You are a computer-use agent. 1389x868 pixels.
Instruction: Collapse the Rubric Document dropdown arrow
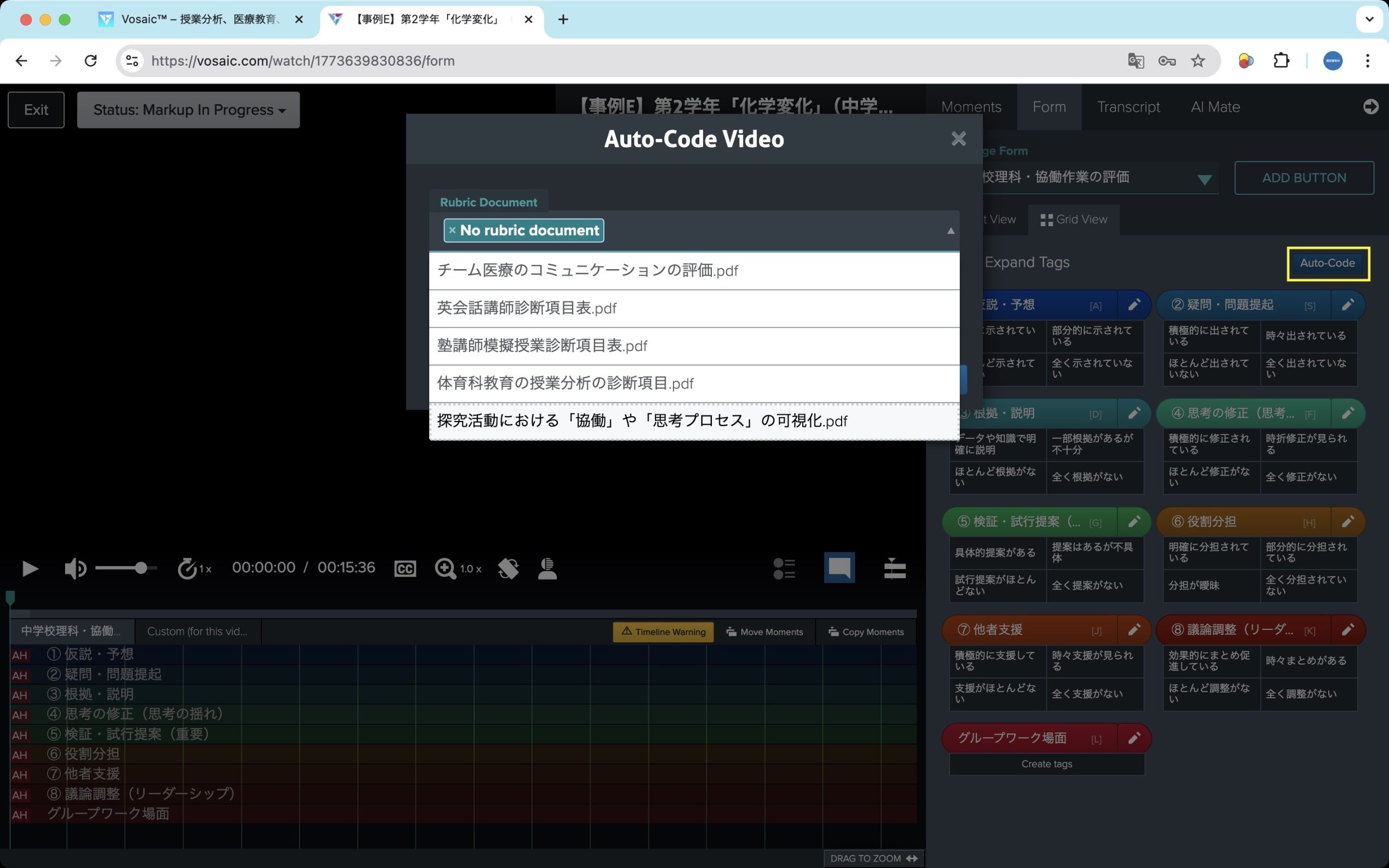(951, 231)
